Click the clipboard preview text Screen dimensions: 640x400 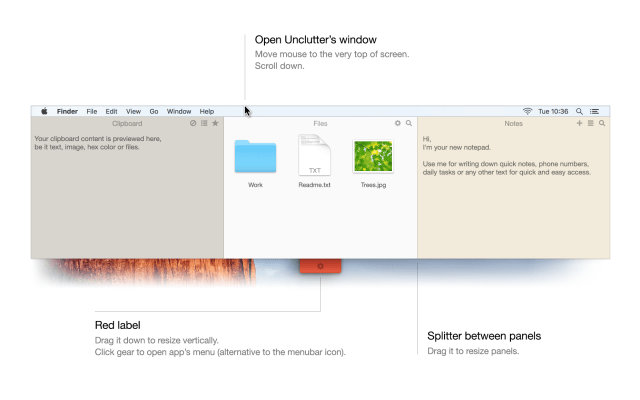98,143
